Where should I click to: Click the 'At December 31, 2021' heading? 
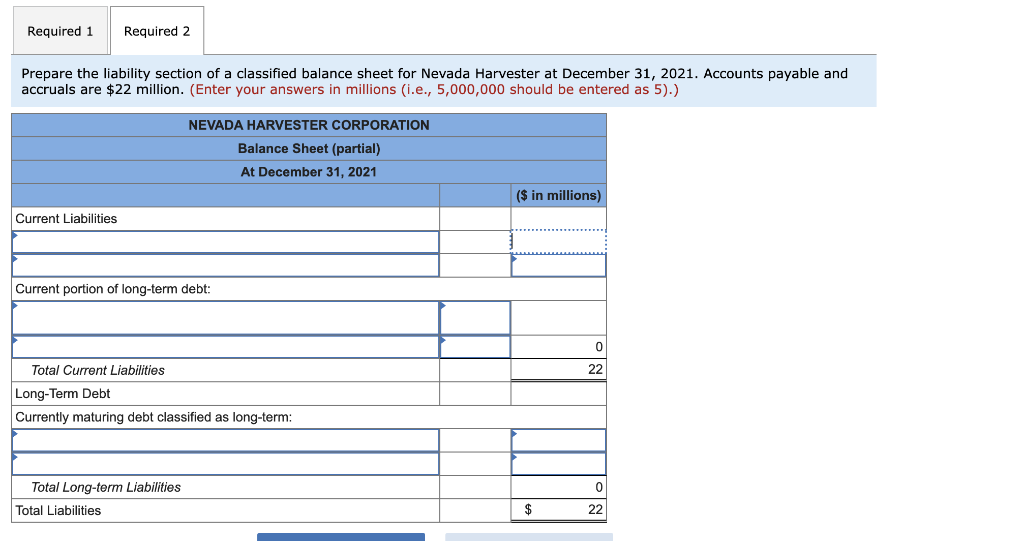click(x=309, y=172)
